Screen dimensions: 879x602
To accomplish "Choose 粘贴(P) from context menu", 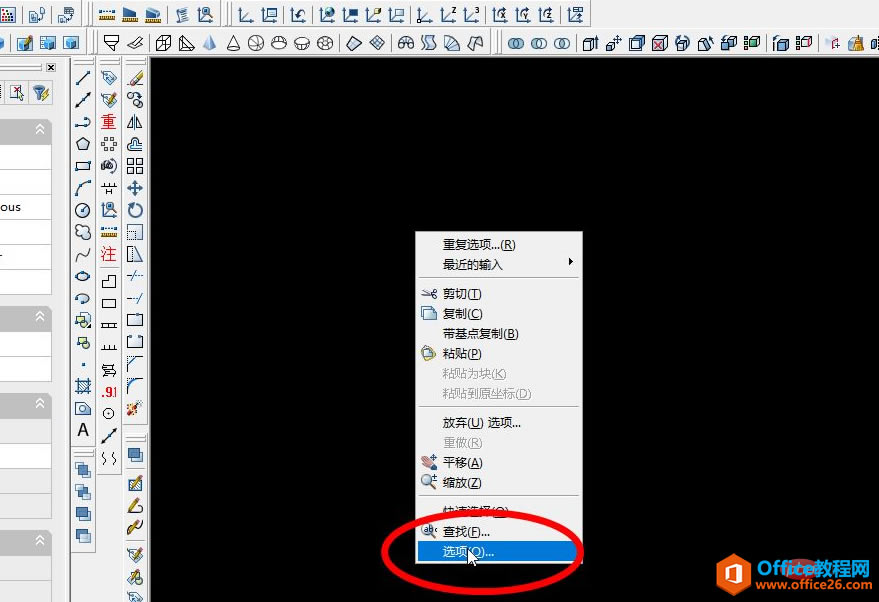I will [498, 354].
